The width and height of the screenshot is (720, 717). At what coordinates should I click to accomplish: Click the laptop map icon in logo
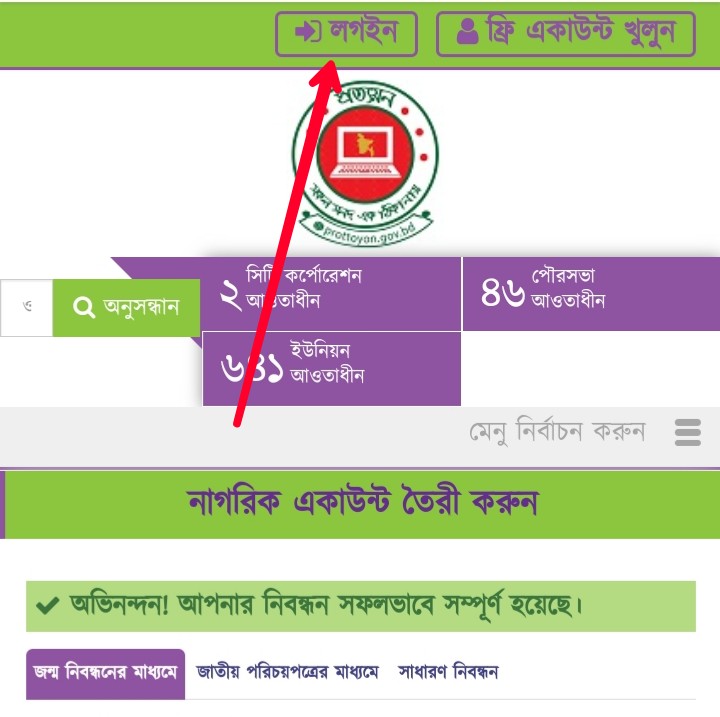[x=366, y=152]
